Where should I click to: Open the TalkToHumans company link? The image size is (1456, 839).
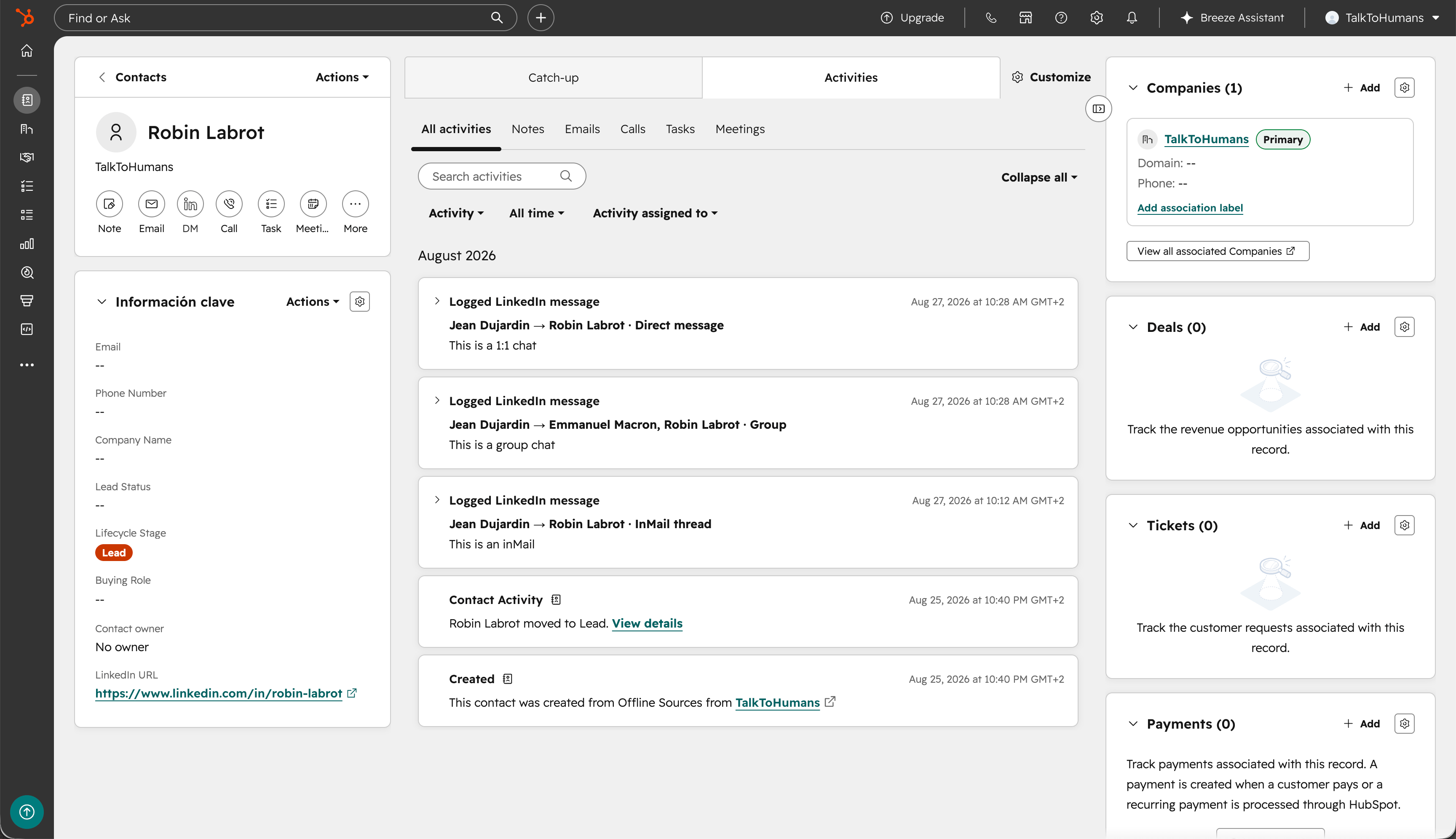click(x=1207, y=139)
